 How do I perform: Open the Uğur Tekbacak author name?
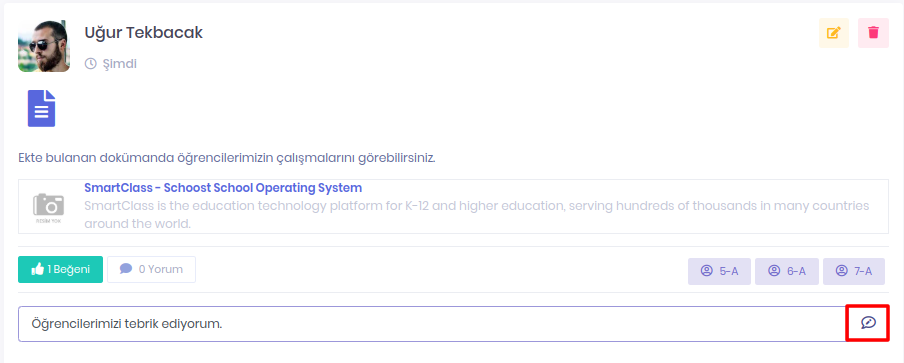click(x=144, y=33)
